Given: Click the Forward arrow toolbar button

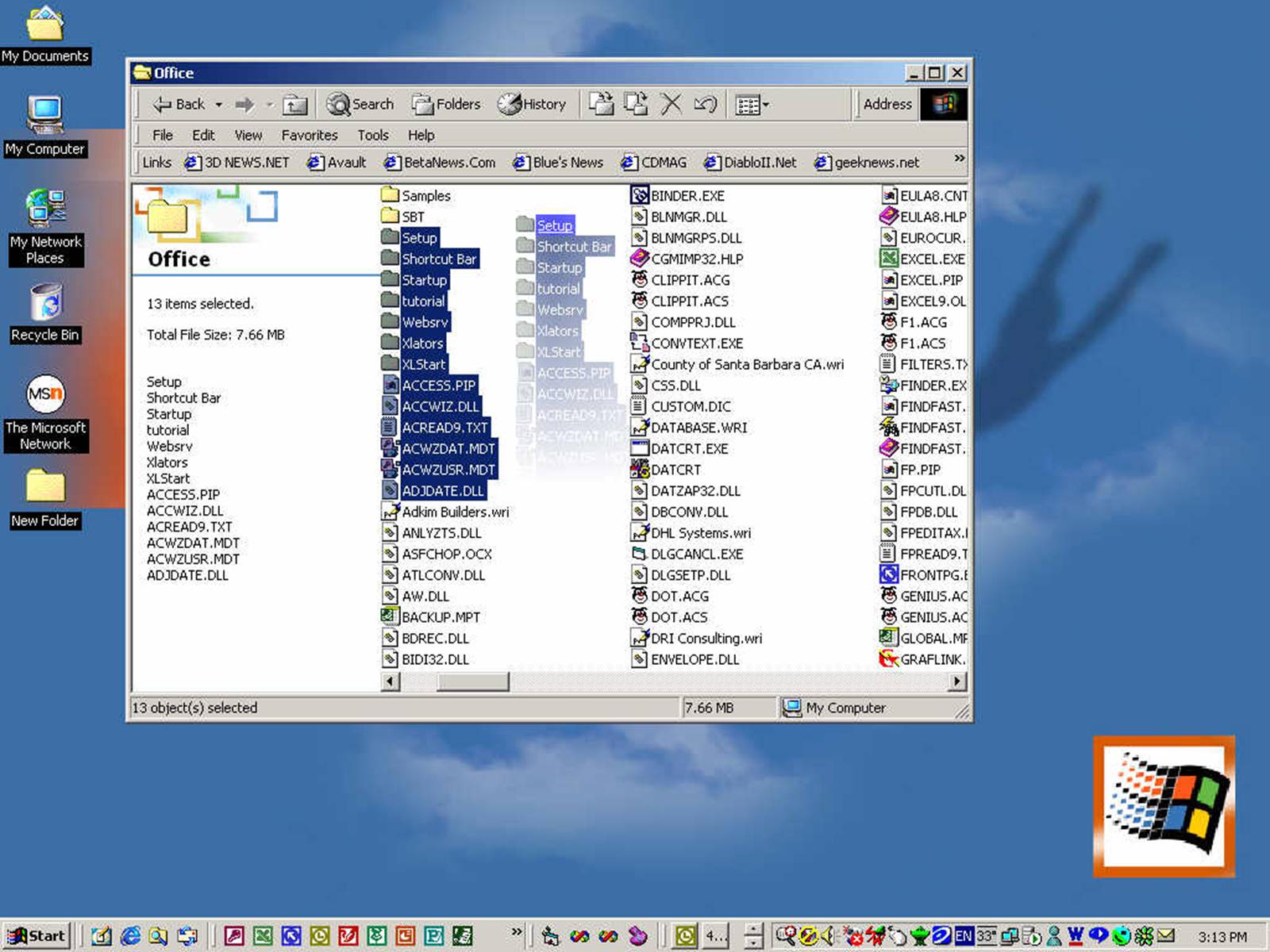Looking at the screenshot, I should [x=244, y=104].
